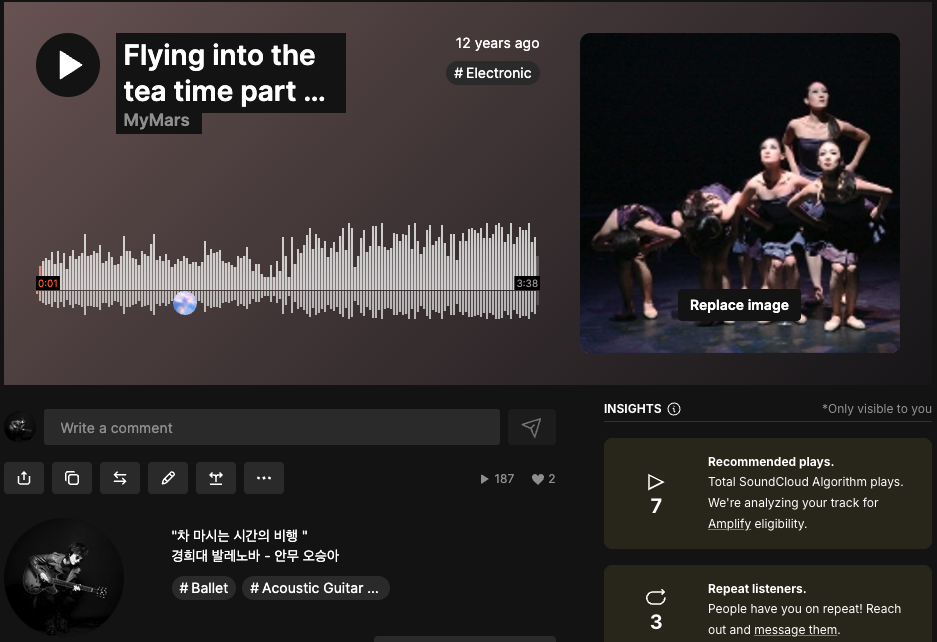Open the Insights info icon
Viewport: 937px width, 642px height.
coord(674,409)
